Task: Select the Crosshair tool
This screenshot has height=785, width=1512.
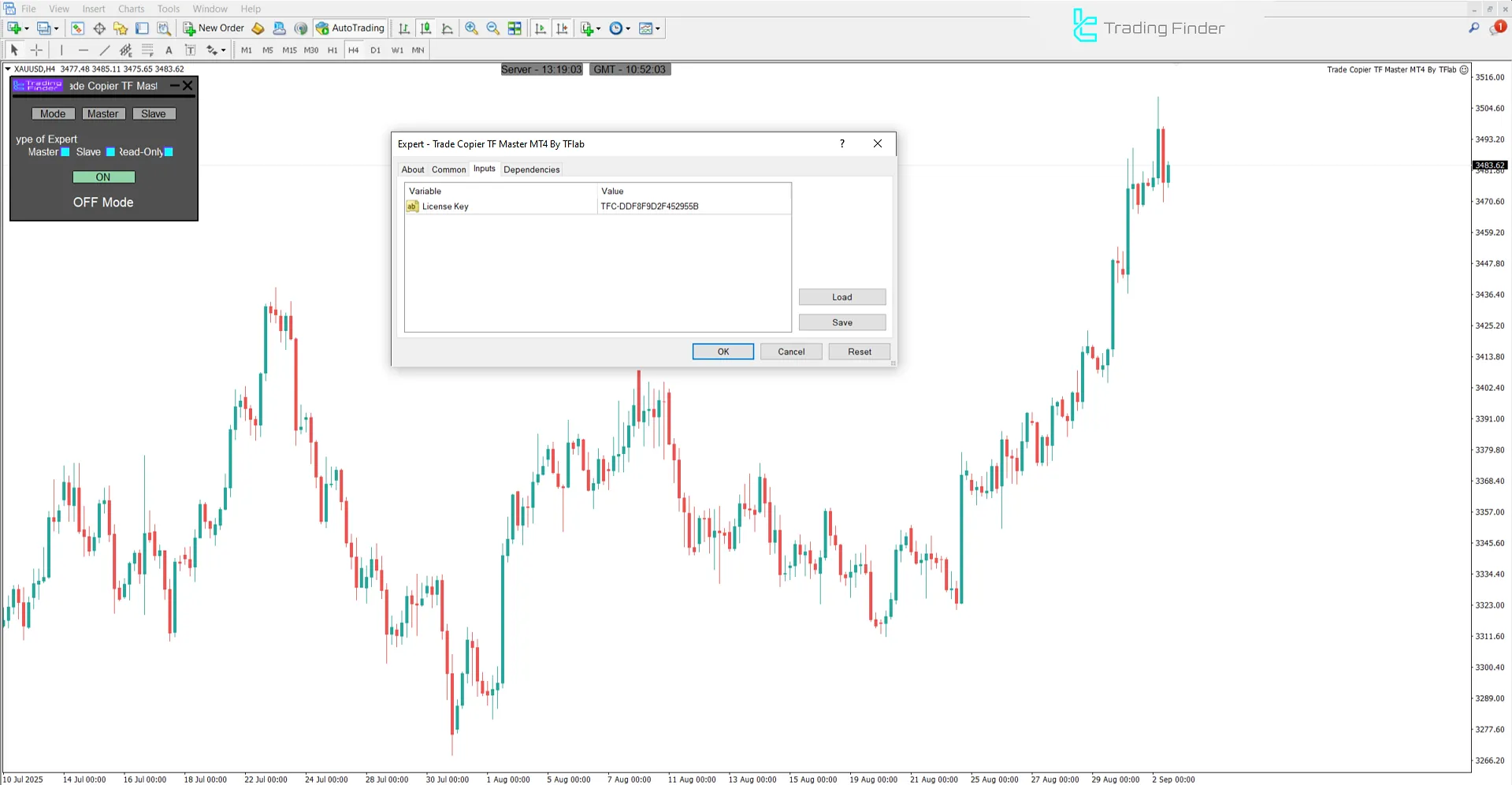Action: click(x=36, y=50)
